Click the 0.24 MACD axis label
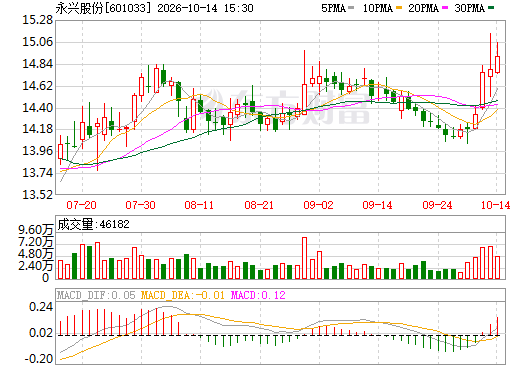This screenshot has width=520, height=365. coord(41,307)
